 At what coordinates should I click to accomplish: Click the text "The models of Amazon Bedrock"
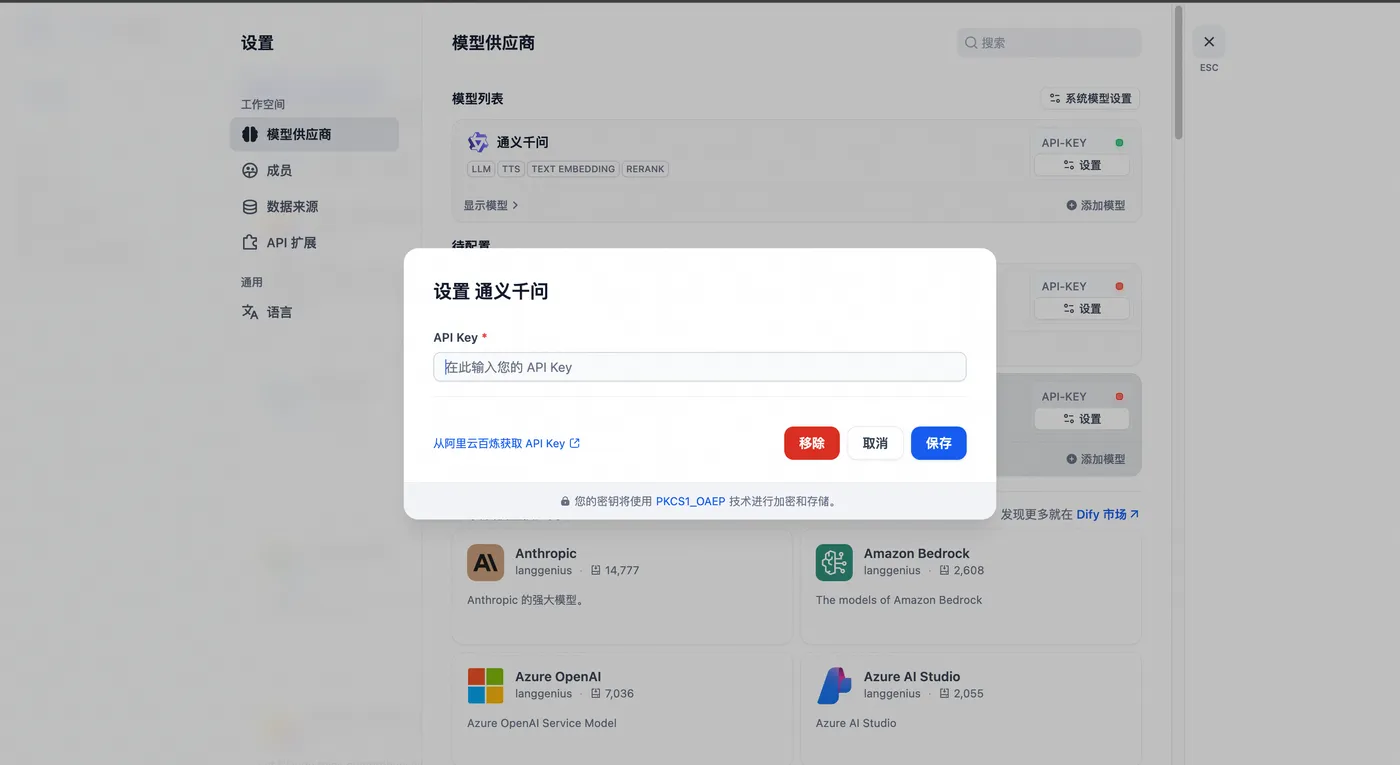899,600
